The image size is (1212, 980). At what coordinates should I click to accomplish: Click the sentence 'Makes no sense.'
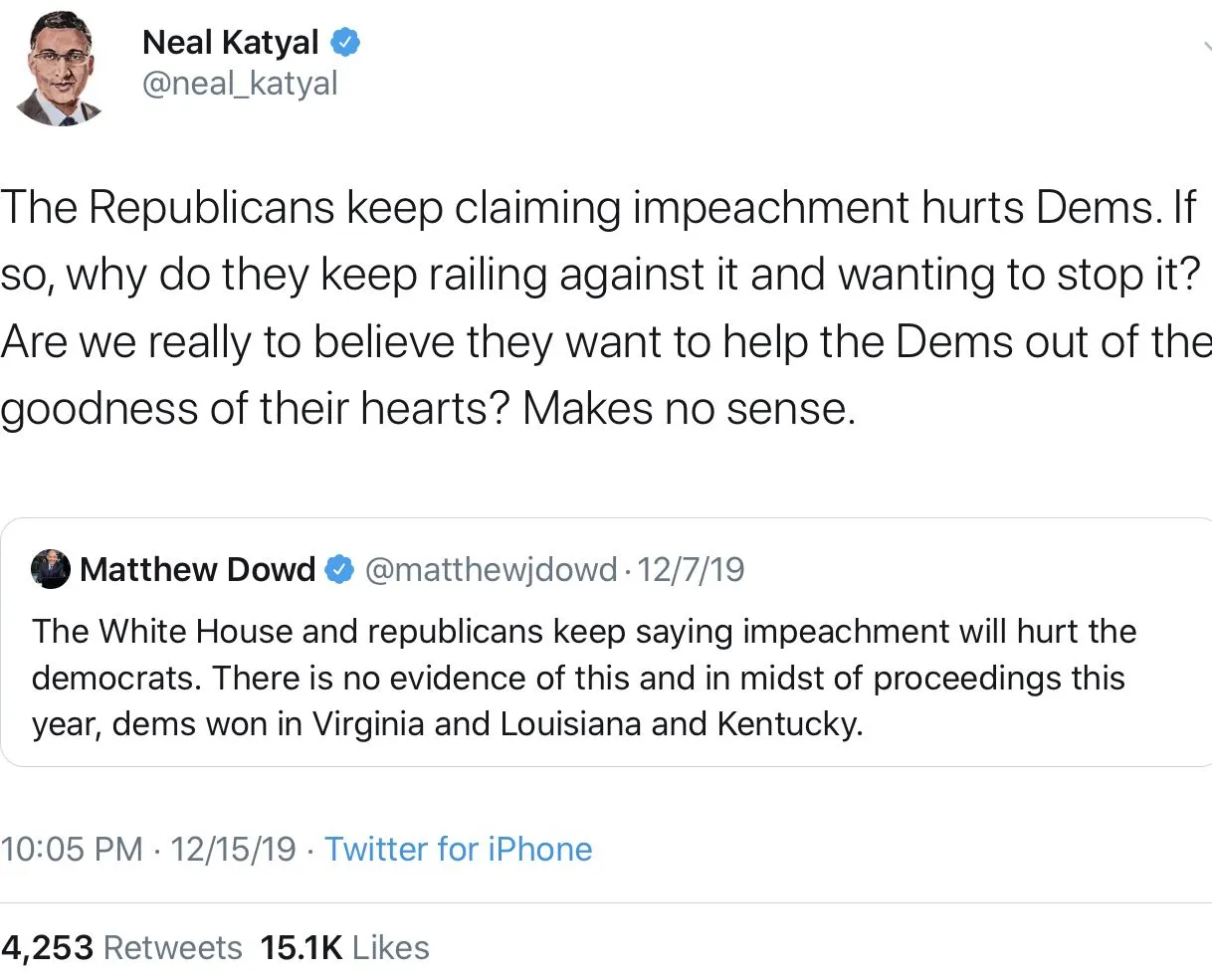pyautogui.click(x=689, y=409)
